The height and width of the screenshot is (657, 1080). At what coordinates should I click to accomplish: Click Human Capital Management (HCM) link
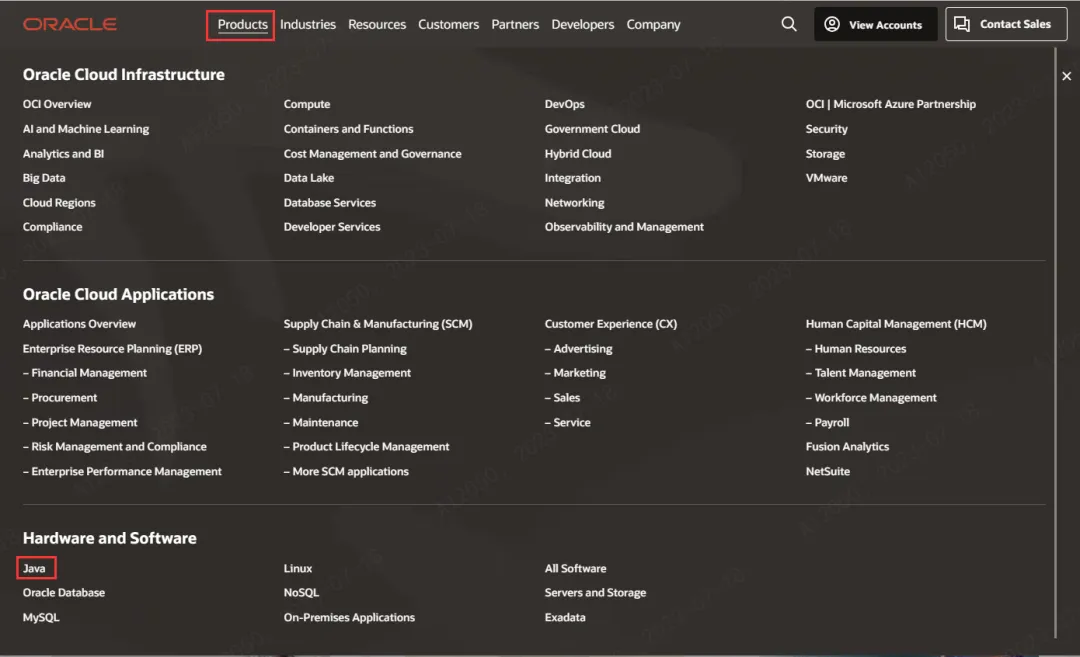click(896, 324)
